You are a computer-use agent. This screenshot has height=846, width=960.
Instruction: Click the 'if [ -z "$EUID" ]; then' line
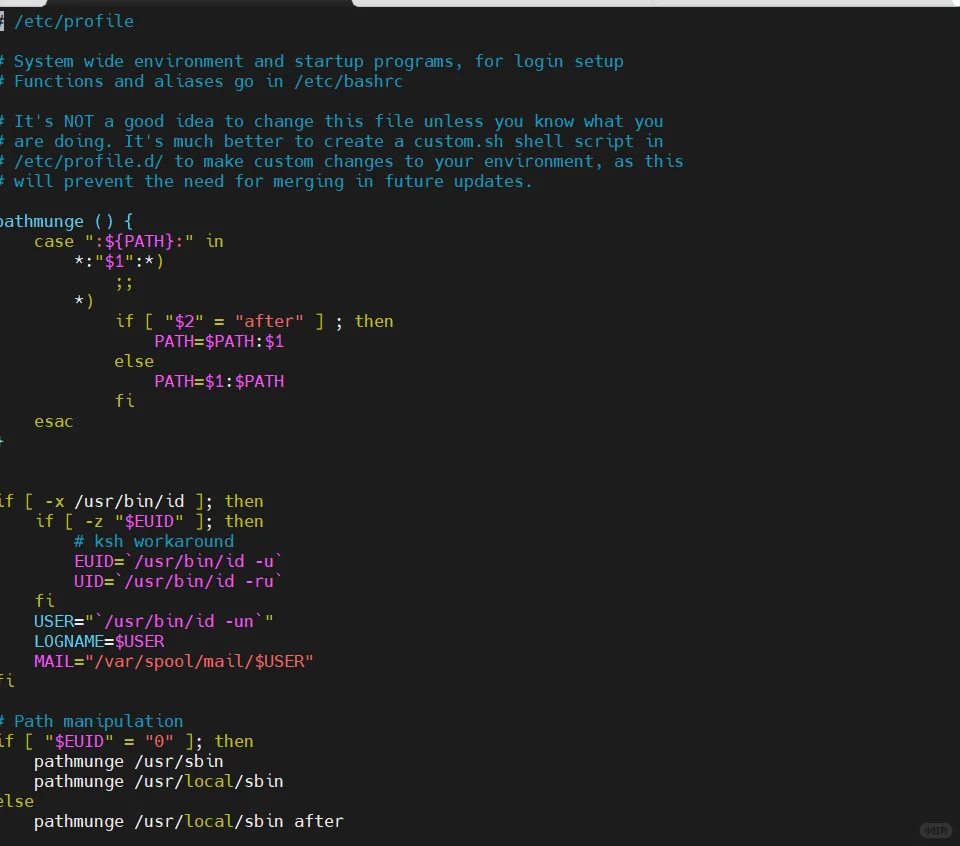point(149,522)
